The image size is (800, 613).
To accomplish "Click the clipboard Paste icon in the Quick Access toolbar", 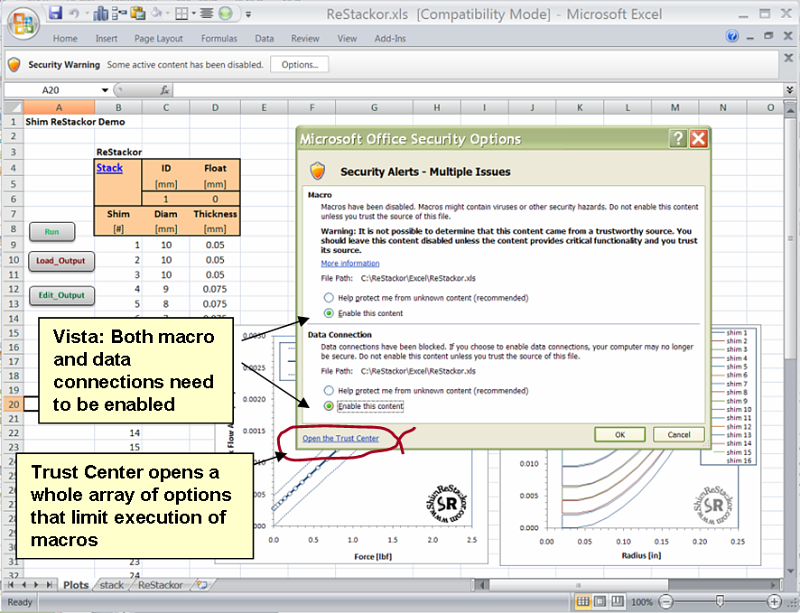I will (x=138, y=13).
